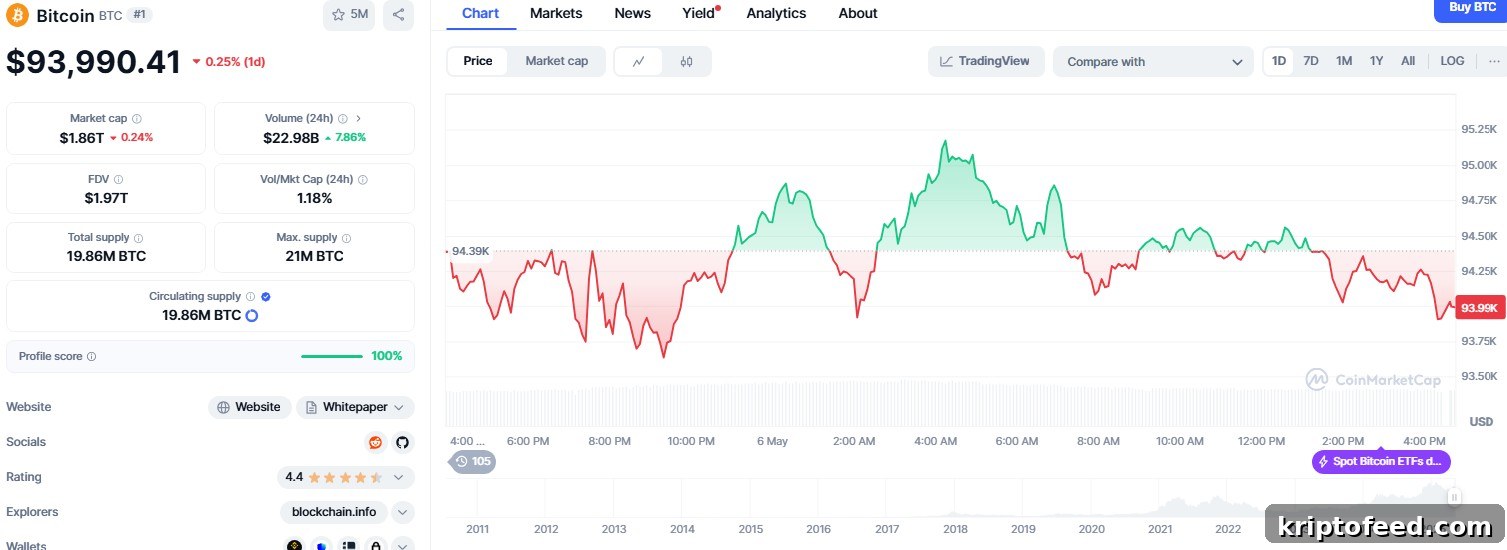The width and height of the screenshot is (1507, 550).
Task: Open the Chart tab
Action: [x=480, y=13]
